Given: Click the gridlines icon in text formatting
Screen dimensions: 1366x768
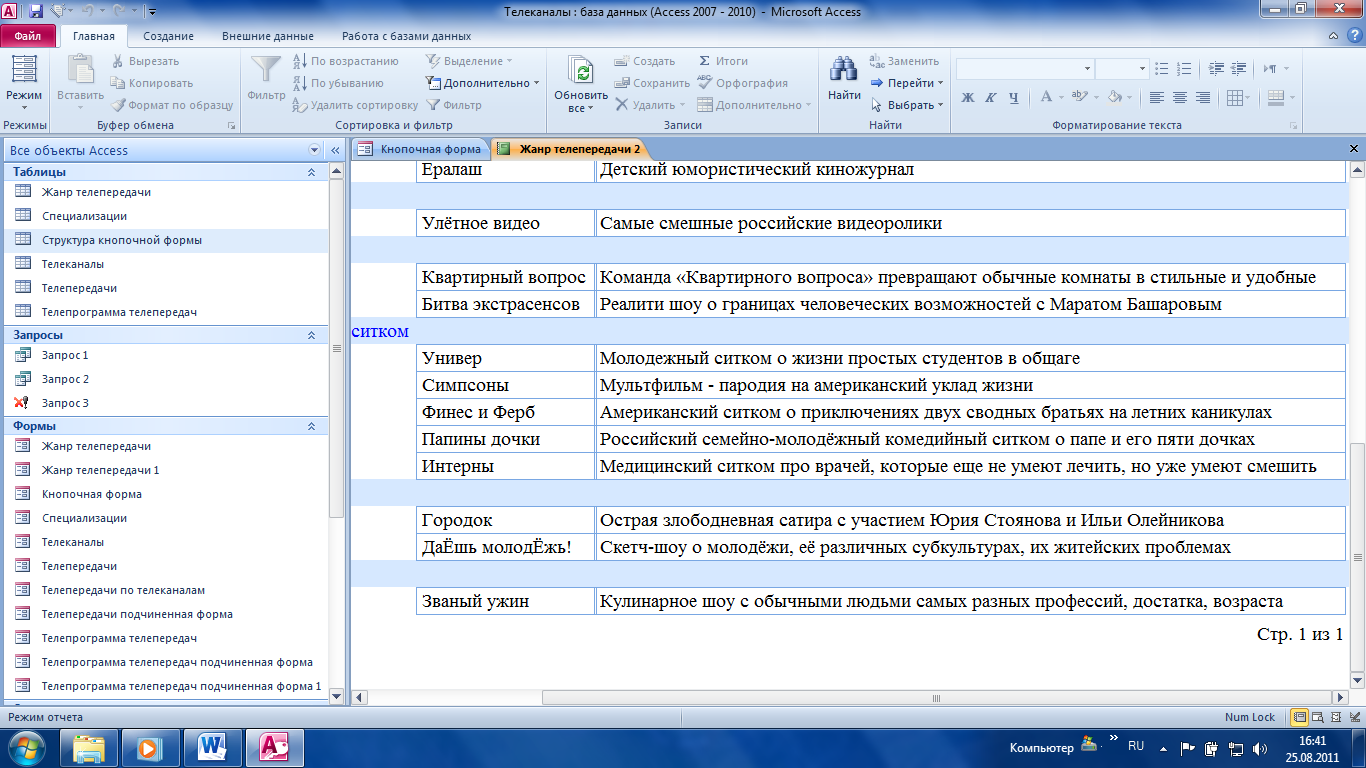Looking at the screenshot, I should coord(1235,97).
